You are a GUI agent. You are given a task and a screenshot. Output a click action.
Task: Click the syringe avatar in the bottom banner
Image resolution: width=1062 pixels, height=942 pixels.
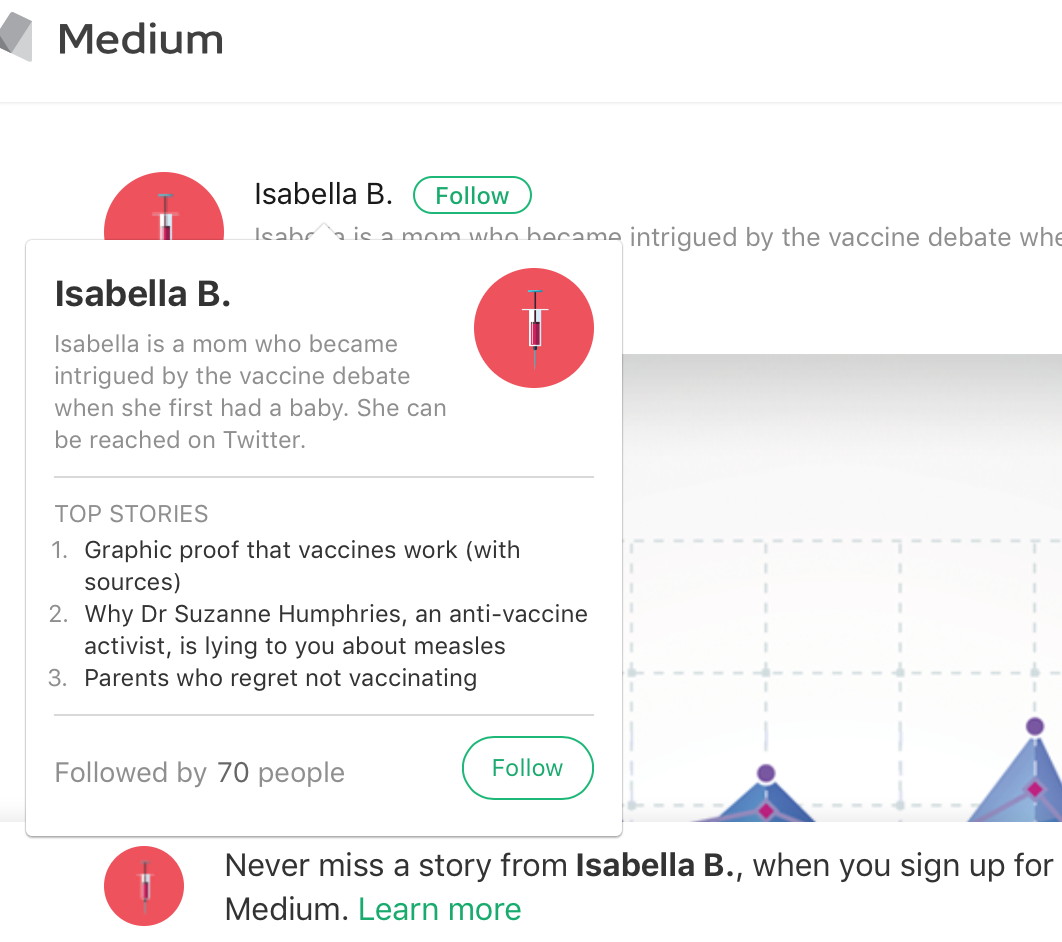(144, 886)
